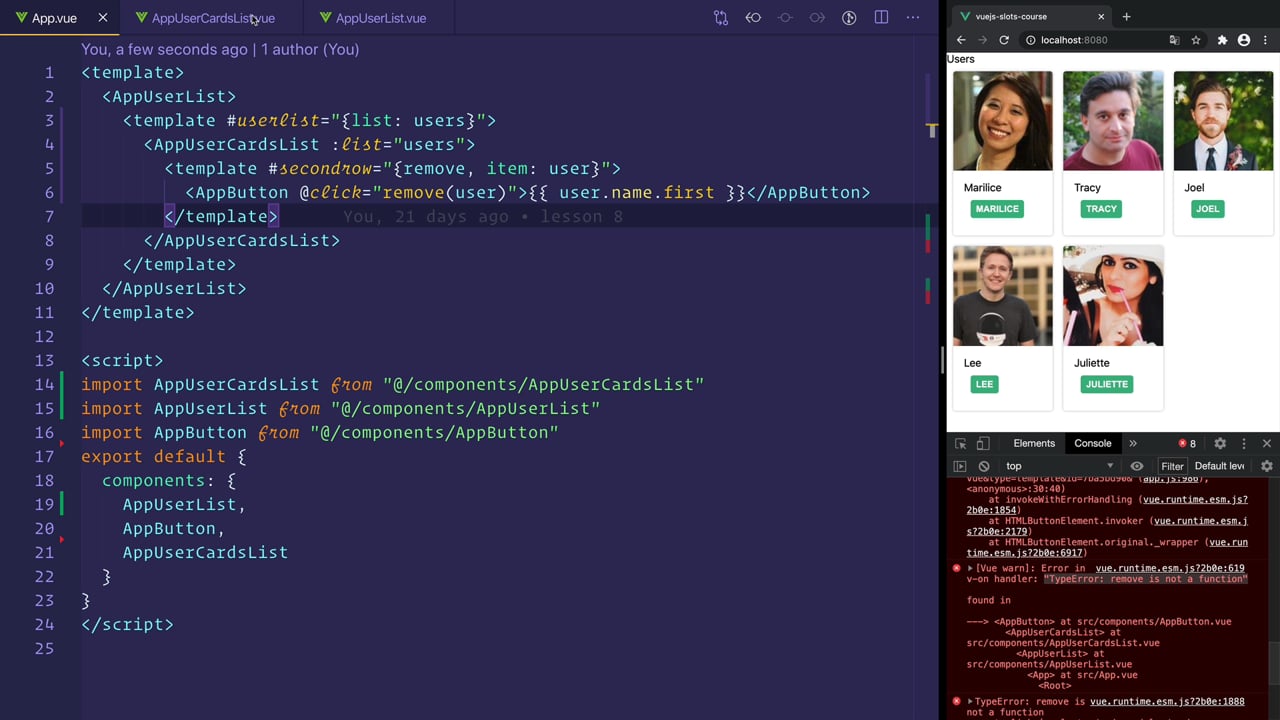Toggle the DevTools device toolbar
The height and width of the screenshot is (720, 1280).
pos(983,443)
